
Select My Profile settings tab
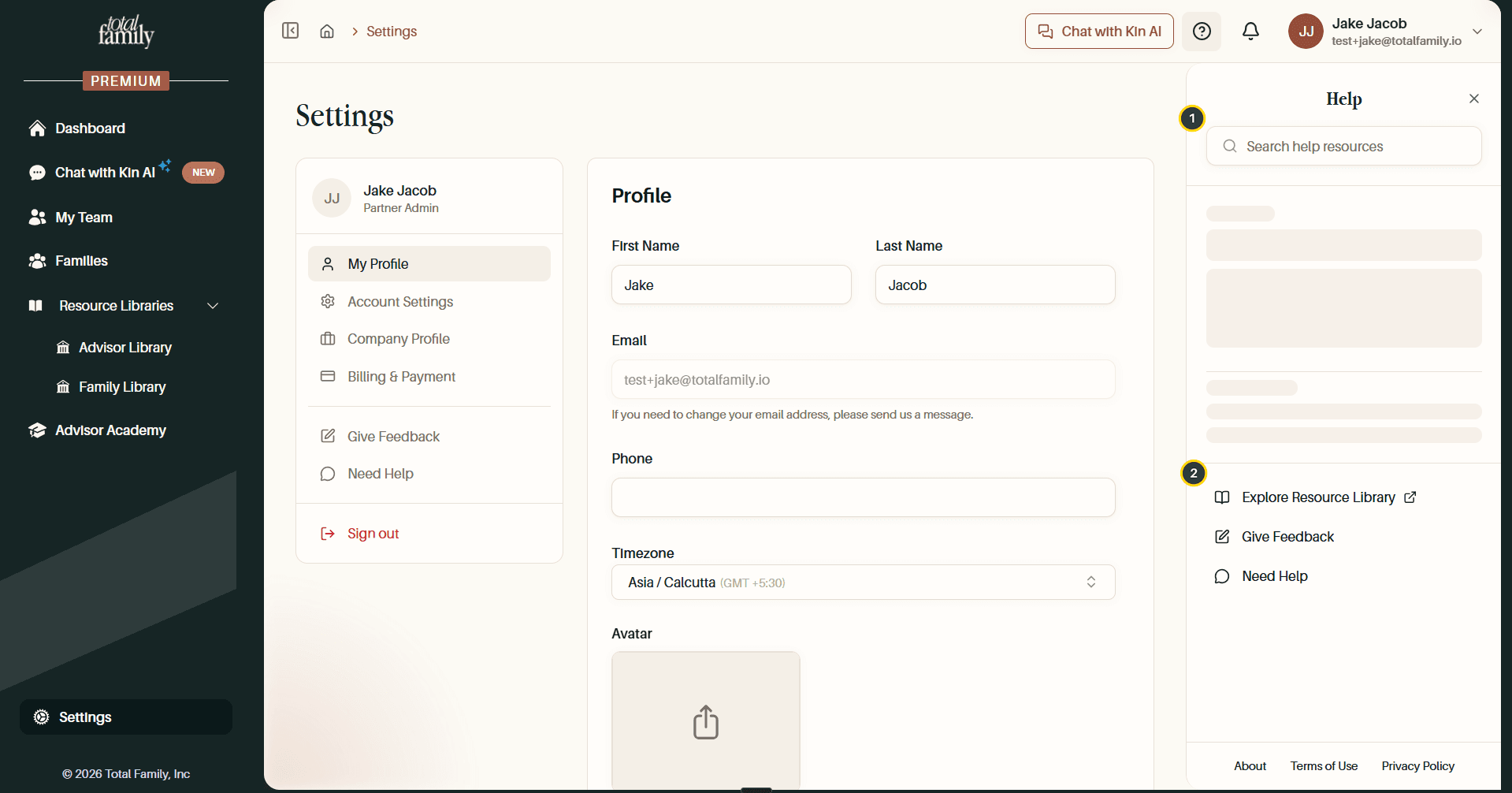[x=429, y=264]
